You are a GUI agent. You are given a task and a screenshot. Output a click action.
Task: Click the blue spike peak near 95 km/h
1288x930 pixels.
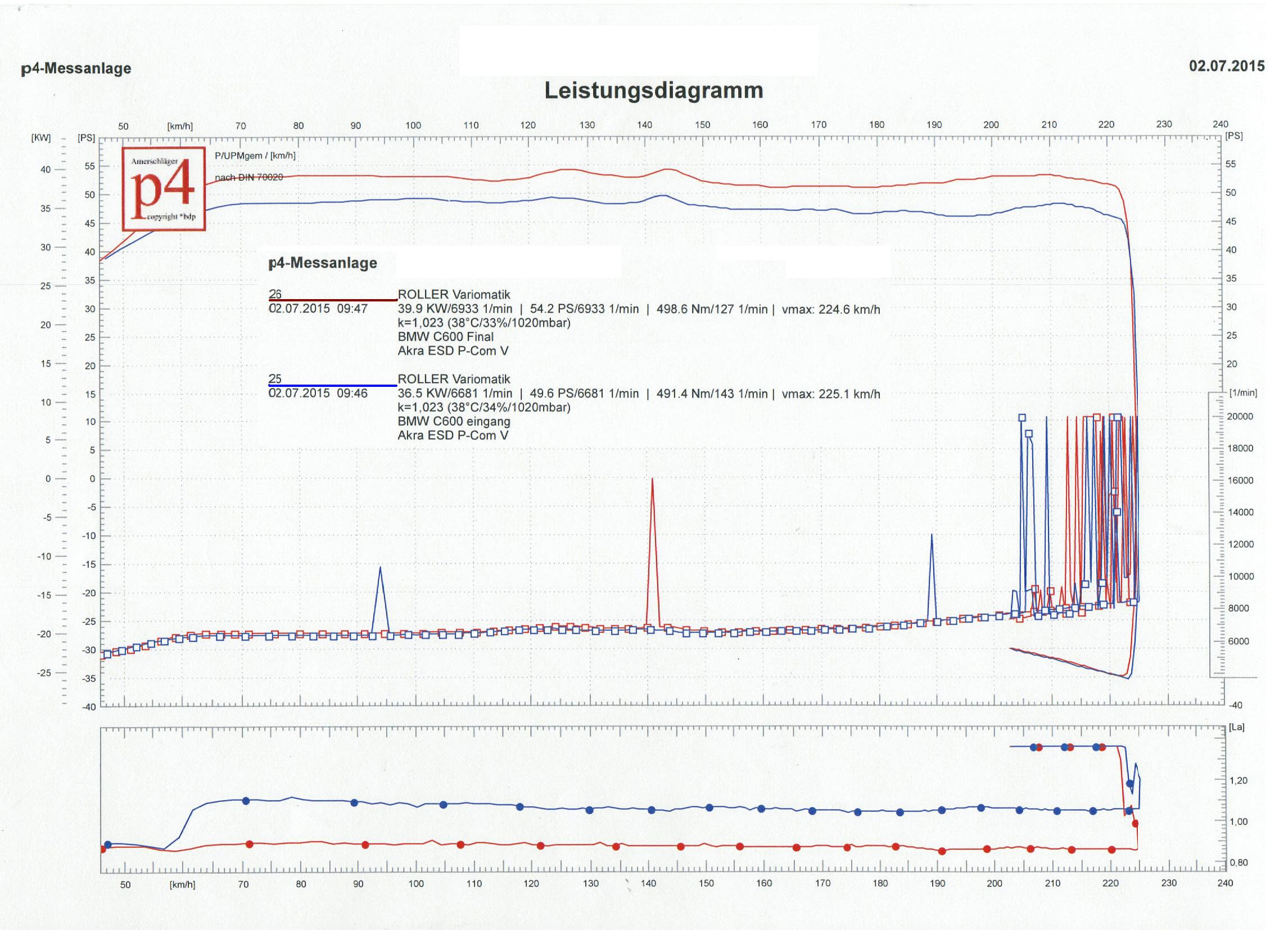click(380, 568)
